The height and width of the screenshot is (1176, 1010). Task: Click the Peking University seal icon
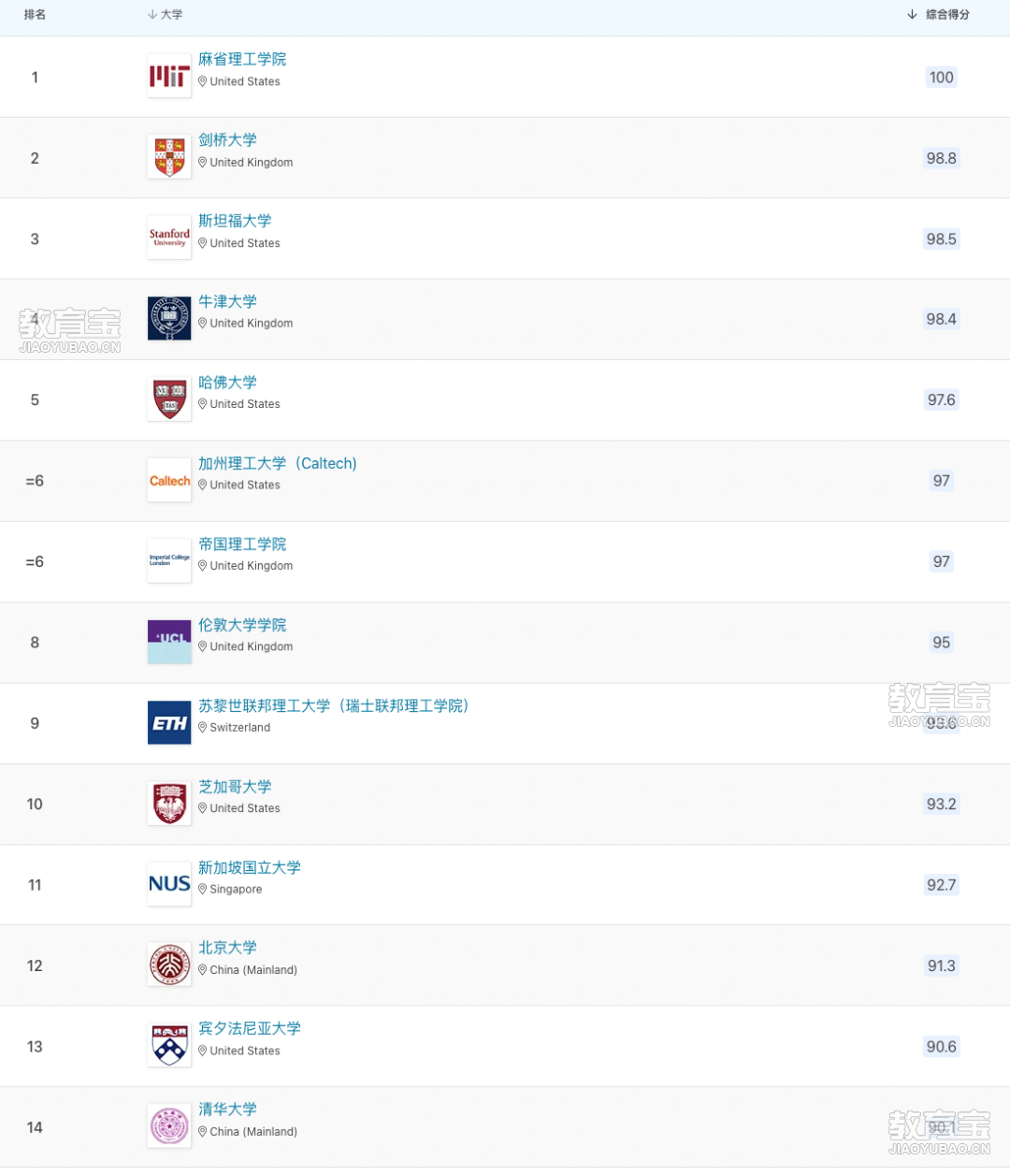click(169, 965)
